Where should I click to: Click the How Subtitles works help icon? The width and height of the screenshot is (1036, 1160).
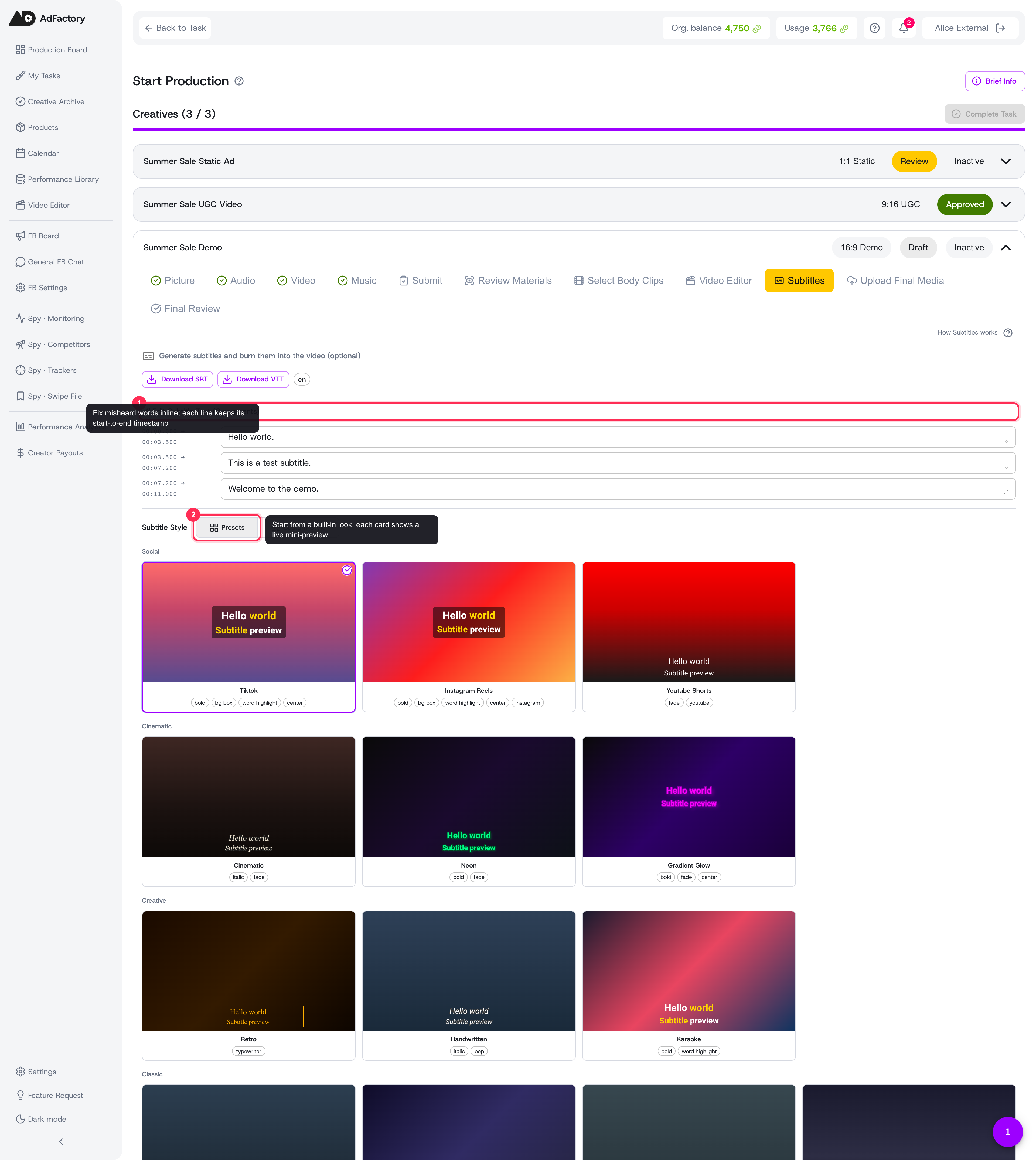[x=1008, y=333]
